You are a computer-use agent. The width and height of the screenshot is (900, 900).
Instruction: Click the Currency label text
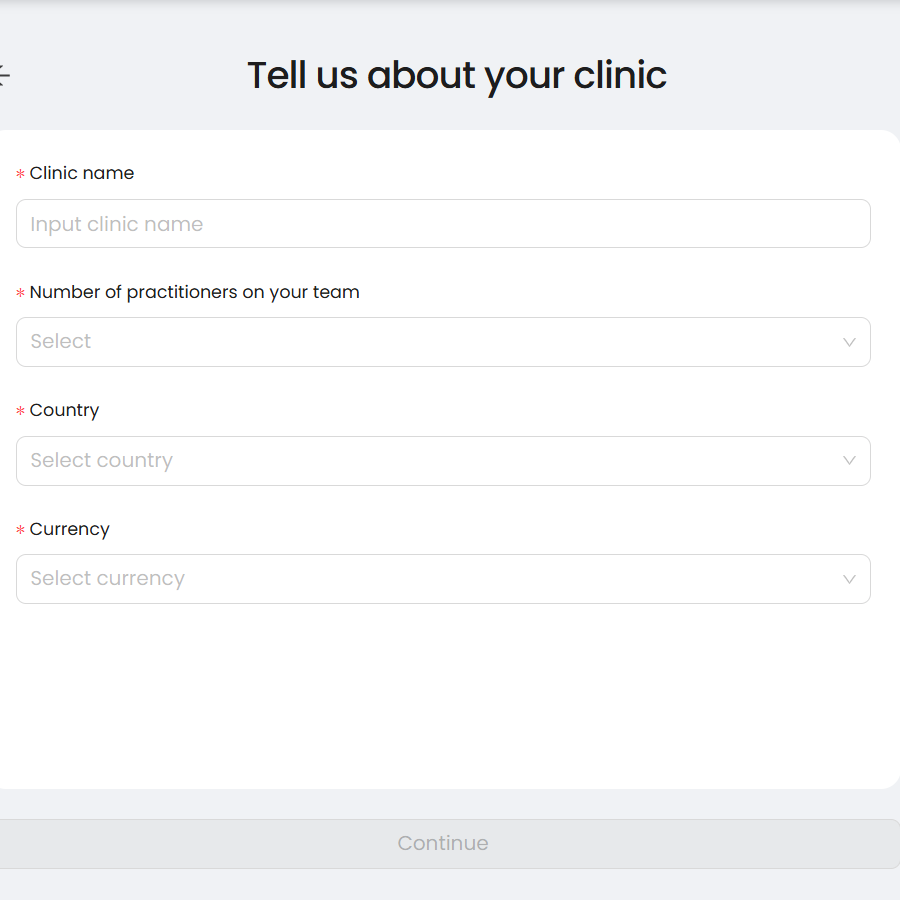point(70,529)
